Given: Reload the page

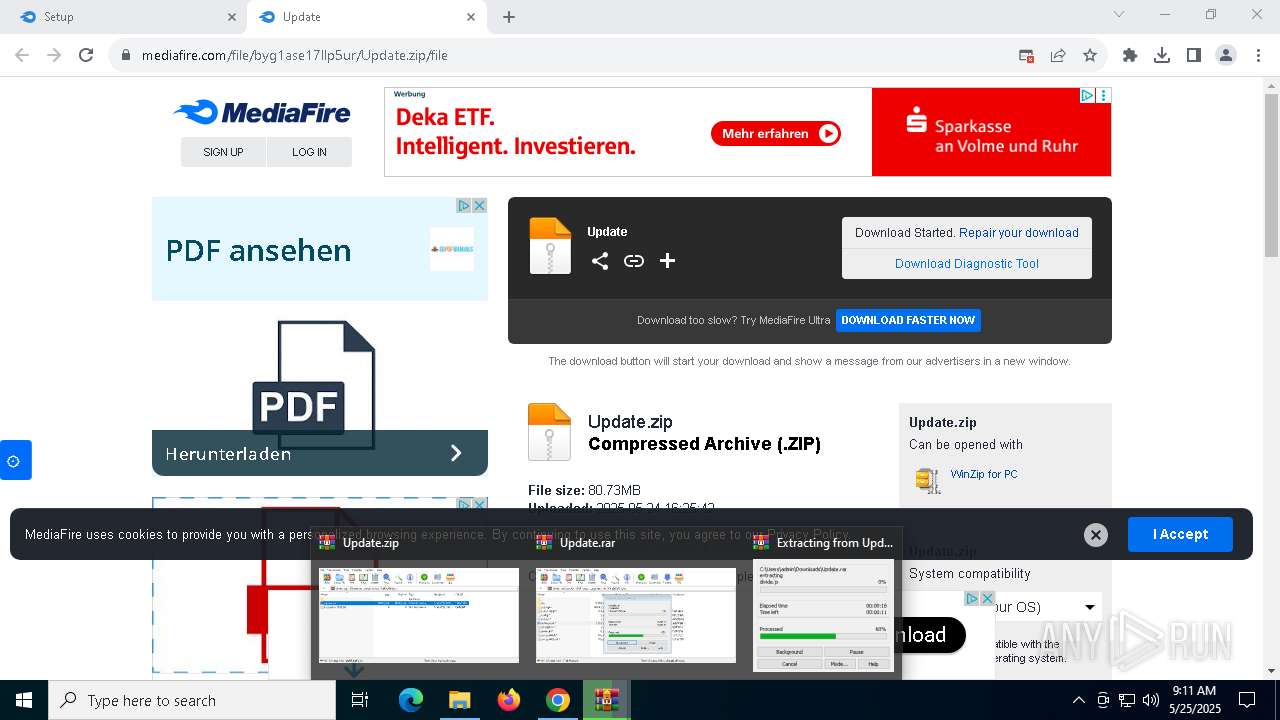Looking at the screenshot, I should click(86, 56).
